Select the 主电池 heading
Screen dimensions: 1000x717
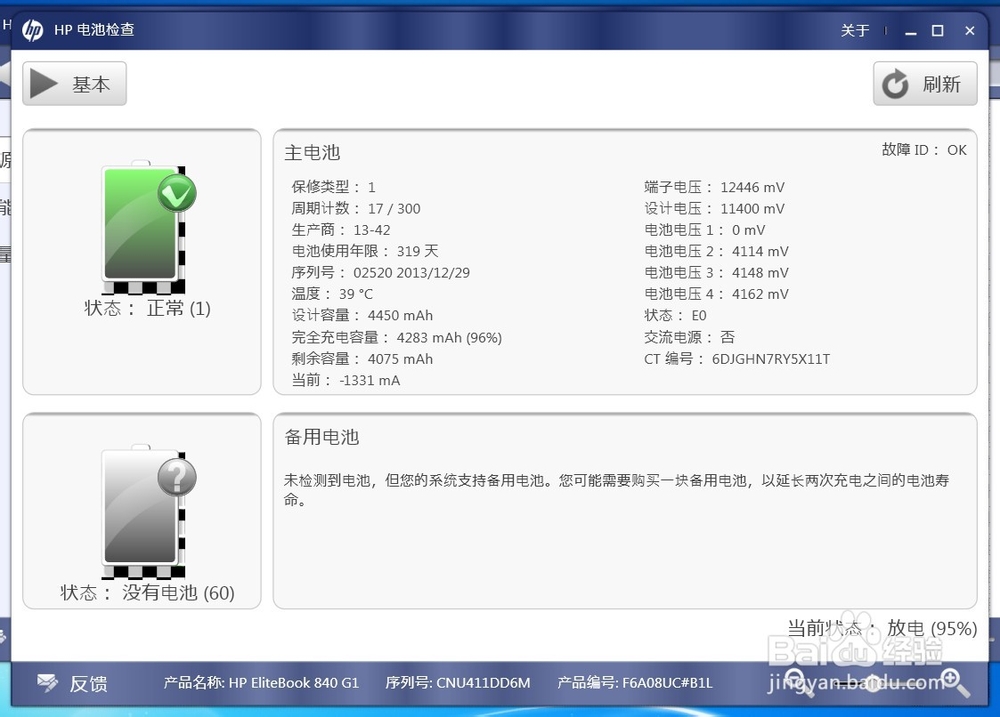click(x=312, y=152)
